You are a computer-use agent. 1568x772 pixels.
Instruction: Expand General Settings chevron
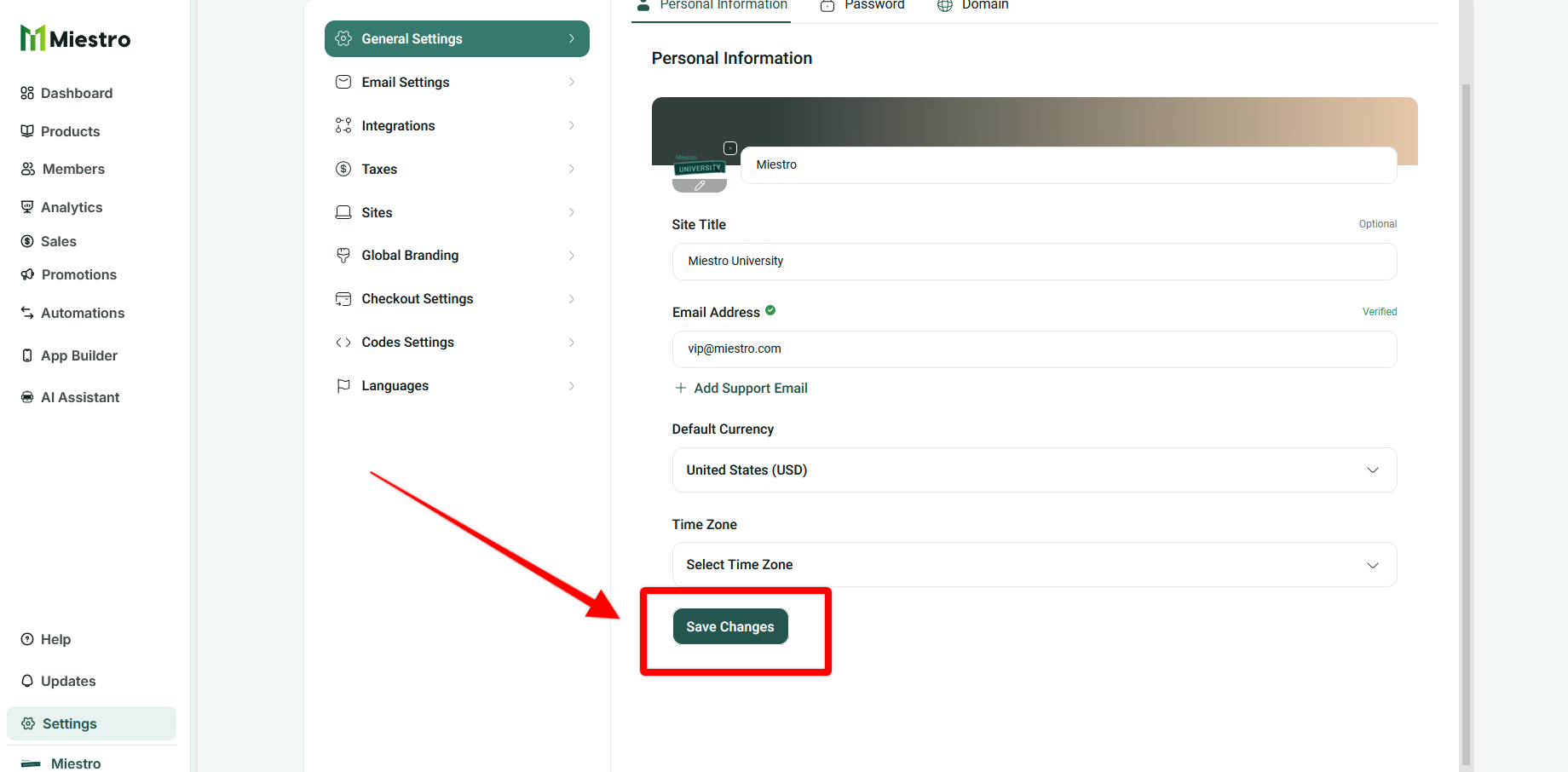click(572, 38)
